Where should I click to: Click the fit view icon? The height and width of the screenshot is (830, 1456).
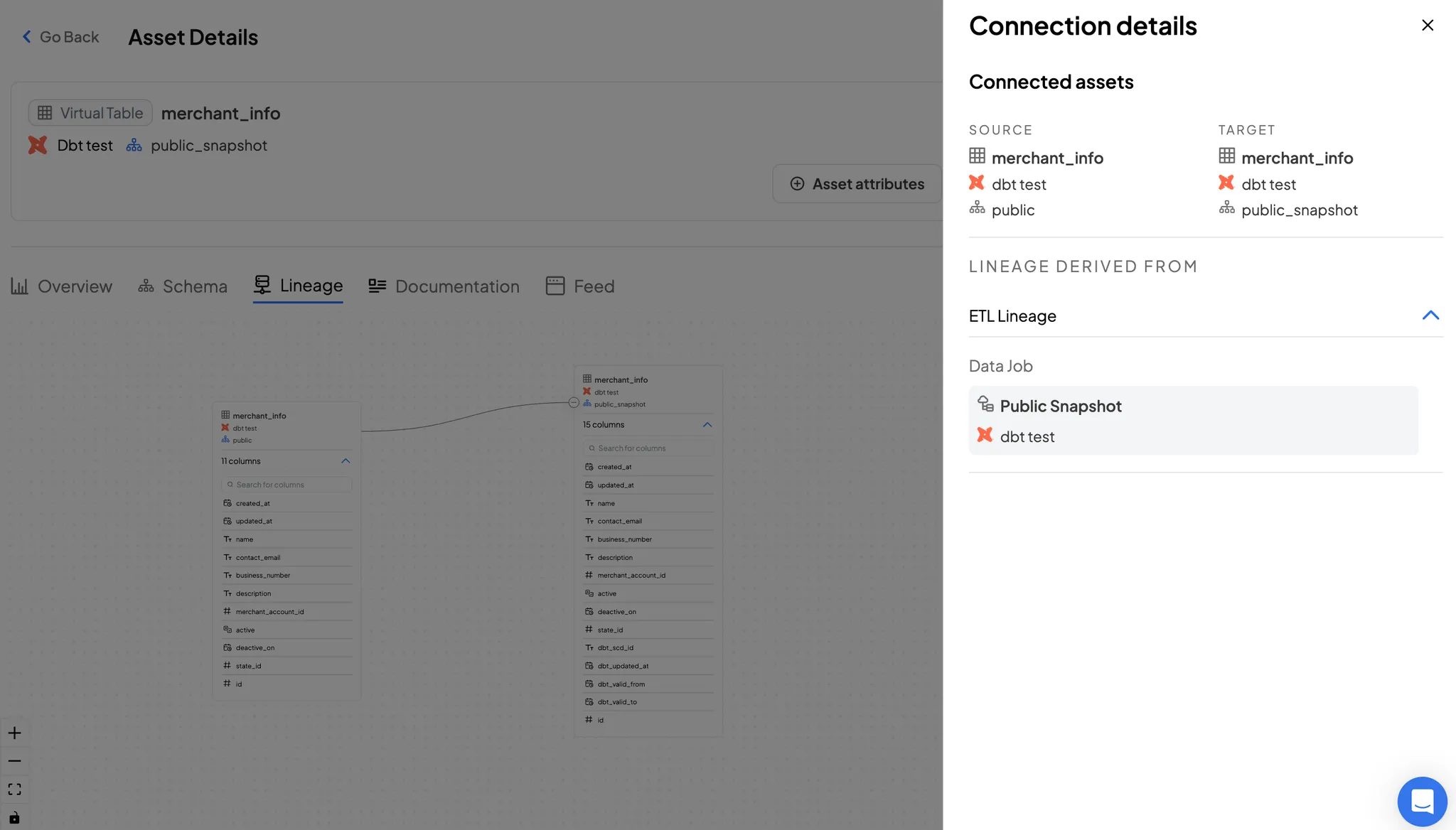click(14, 789)
